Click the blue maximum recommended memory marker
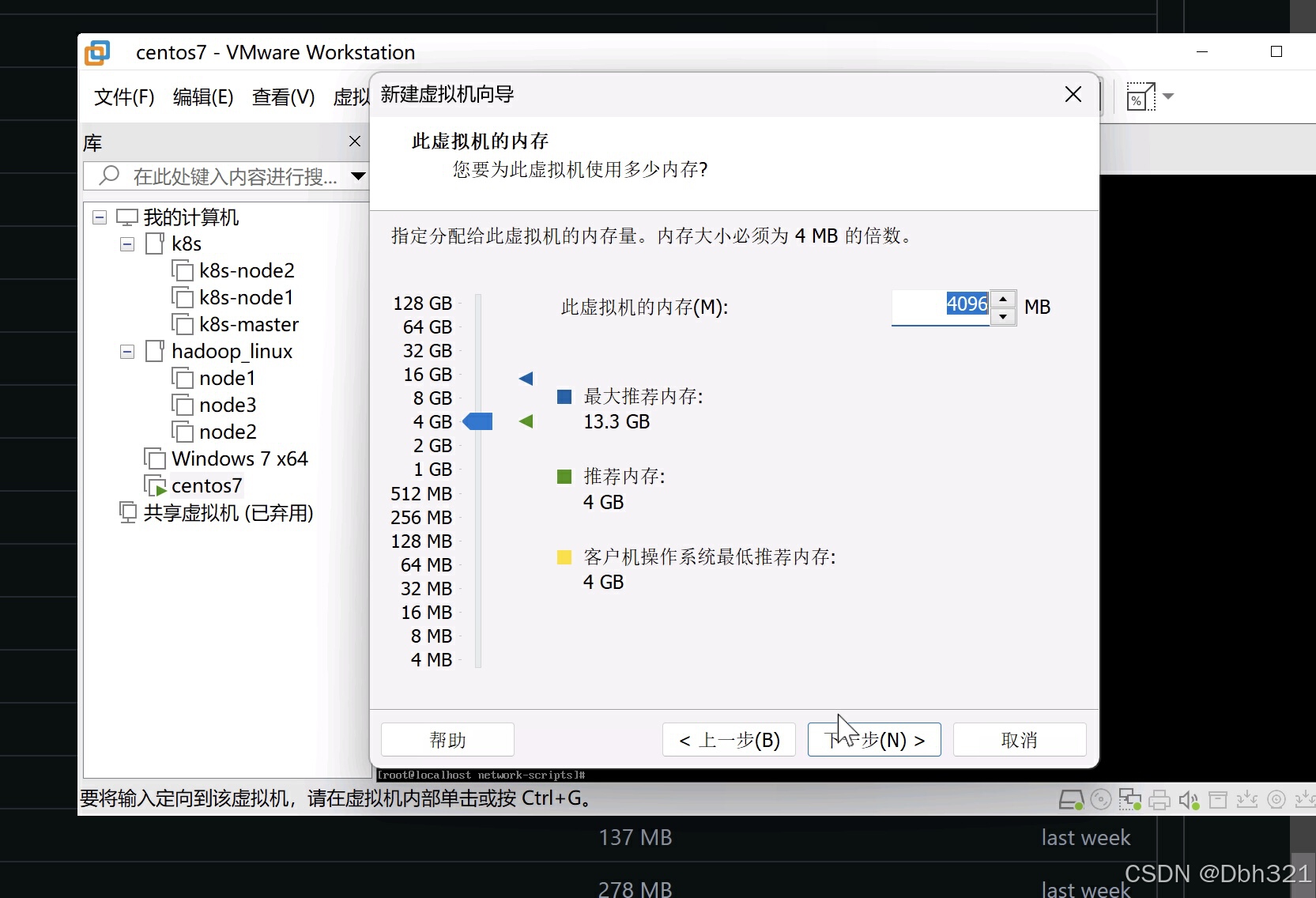The image size is (1316, 898). [526, 379]
